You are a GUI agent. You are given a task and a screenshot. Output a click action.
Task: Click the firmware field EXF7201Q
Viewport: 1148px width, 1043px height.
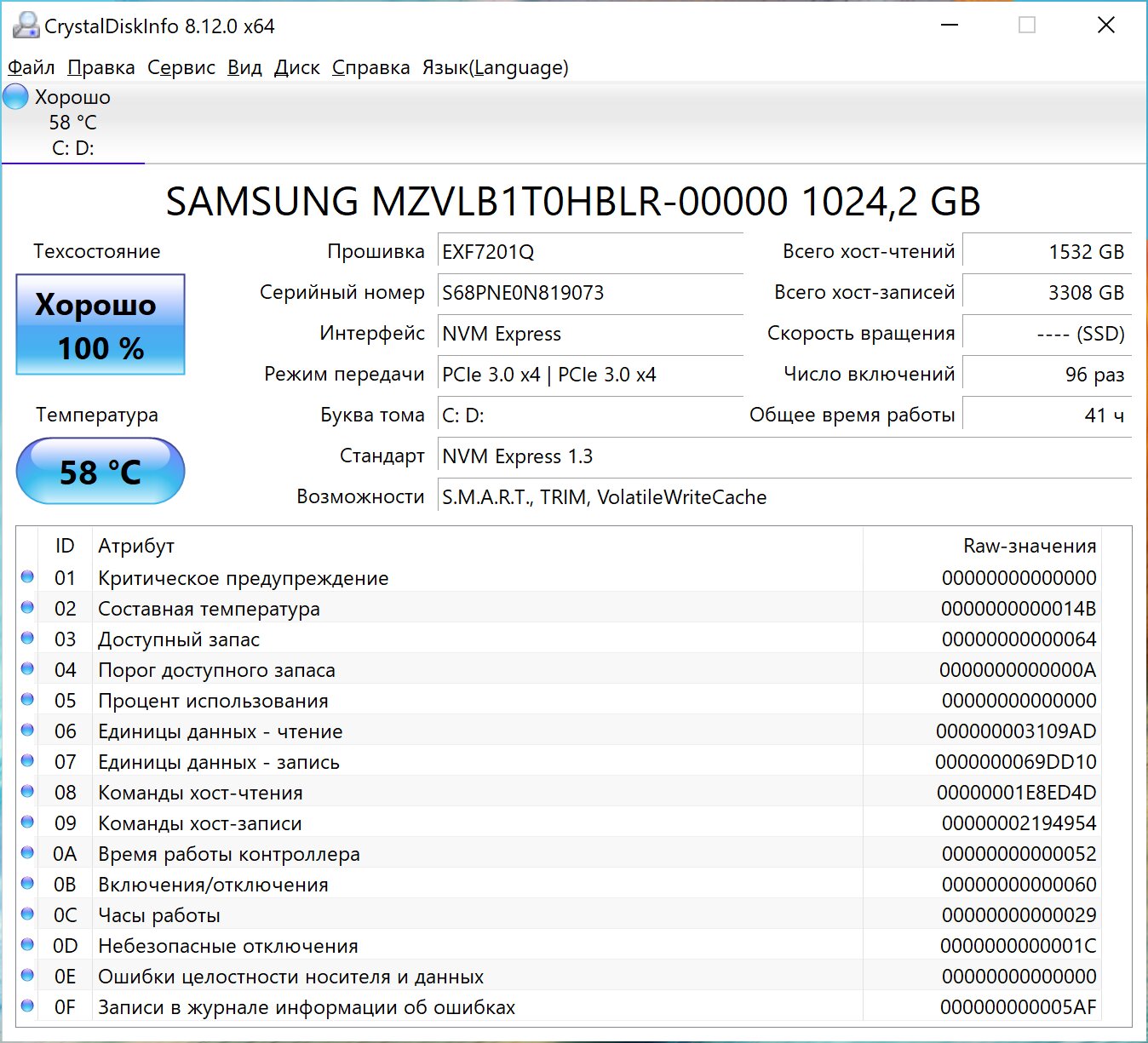click(x=589, y=252)
